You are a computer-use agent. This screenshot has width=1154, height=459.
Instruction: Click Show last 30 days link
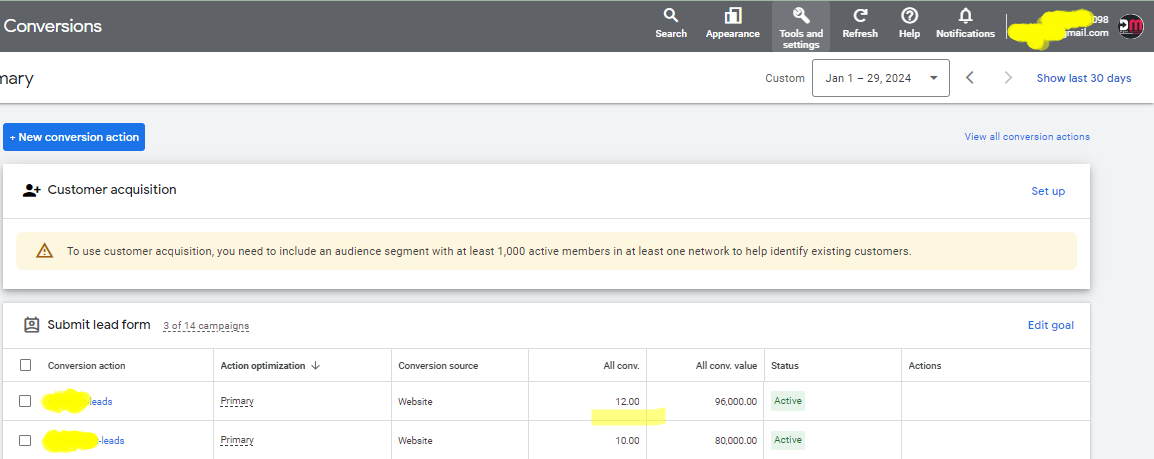click(x=1083, y=78)
